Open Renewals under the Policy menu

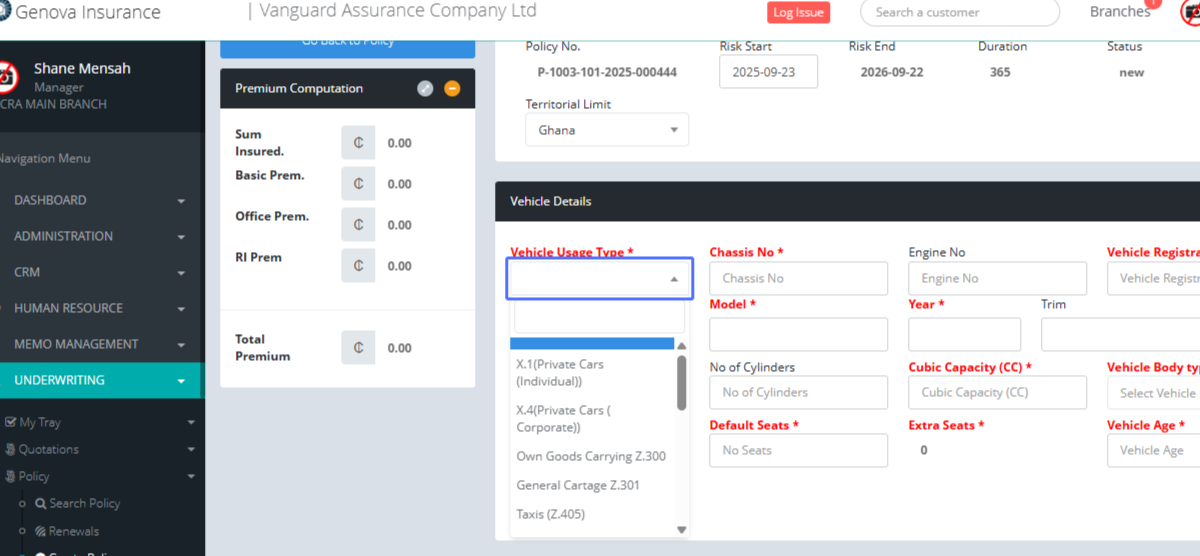(73, 531)
